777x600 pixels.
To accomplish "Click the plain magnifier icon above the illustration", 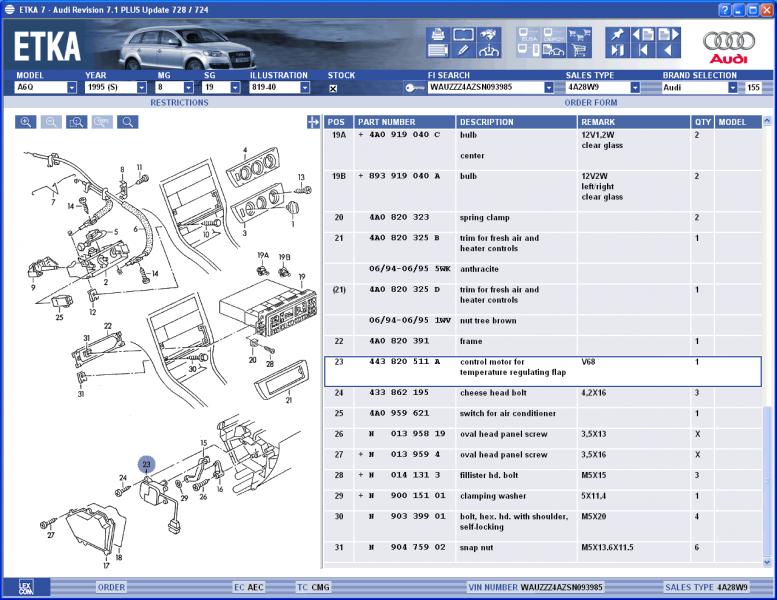I will 127,122.
